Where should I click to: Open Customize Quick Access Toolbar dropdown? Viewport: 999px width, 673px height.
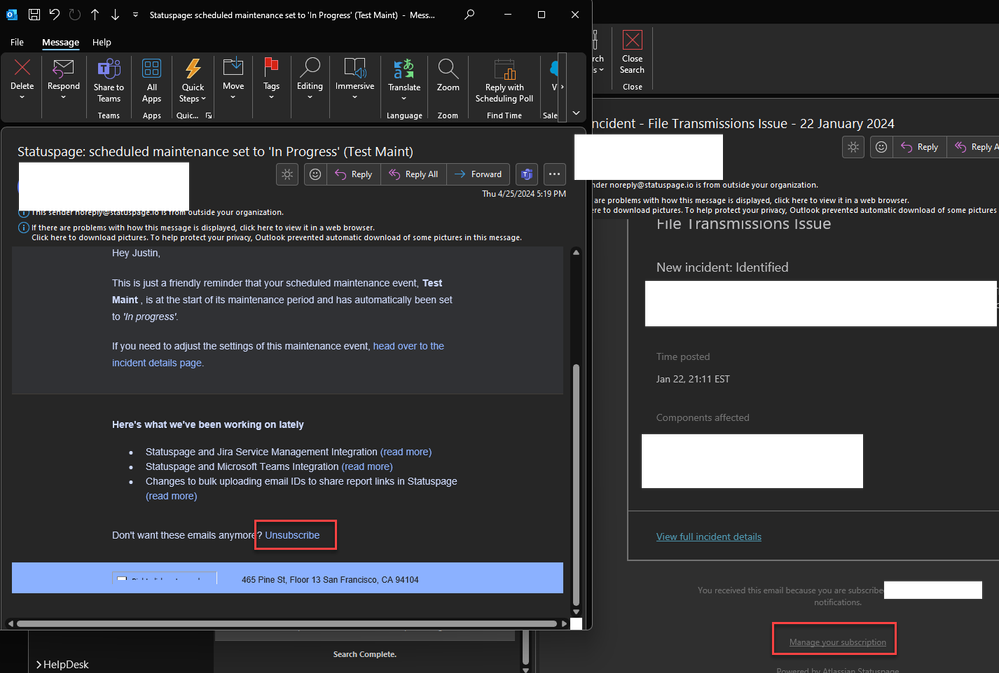[x=135, y=14]
